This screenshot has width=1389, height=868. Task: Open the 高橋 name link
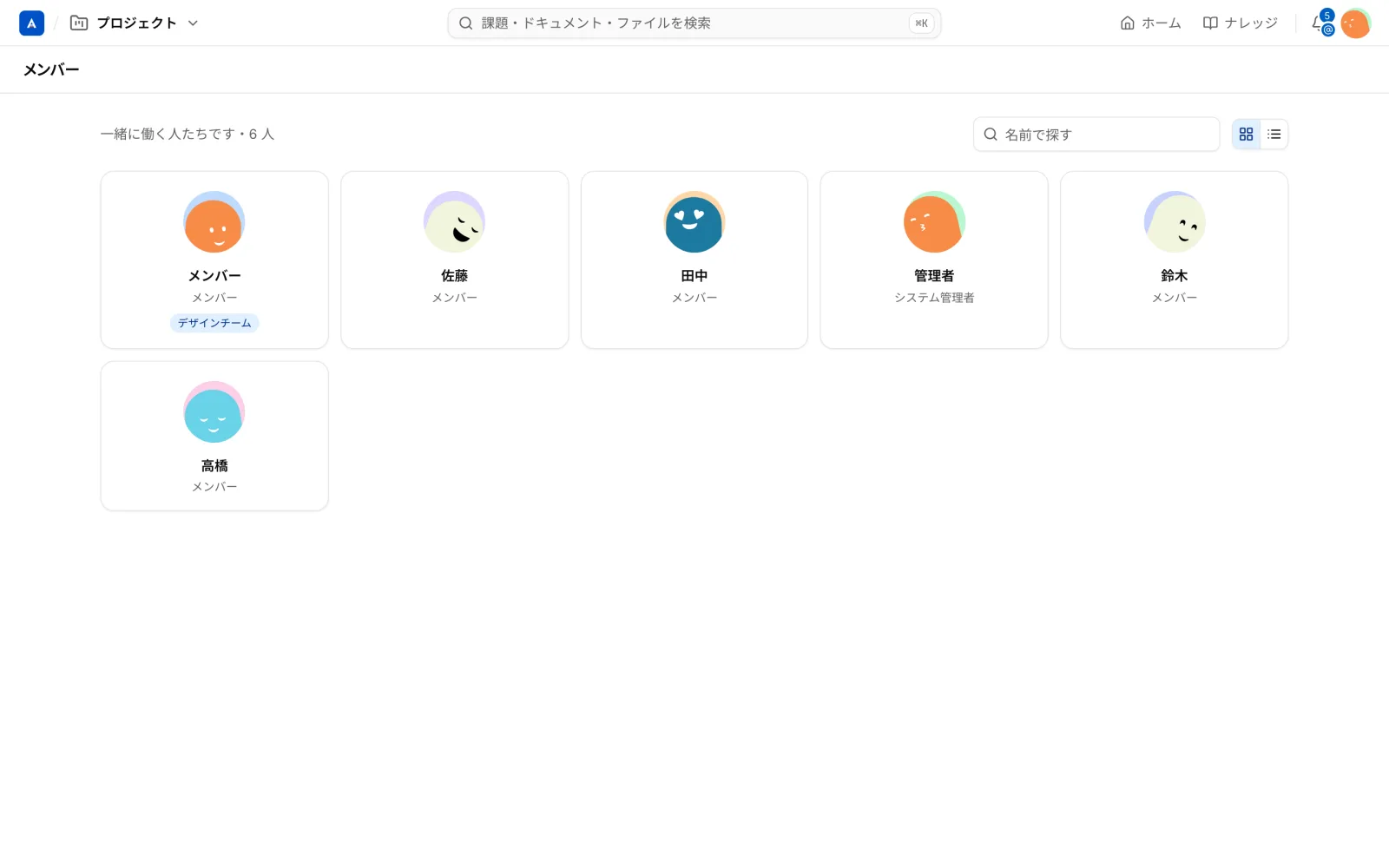pyautogui.click(x=214, y=465)
